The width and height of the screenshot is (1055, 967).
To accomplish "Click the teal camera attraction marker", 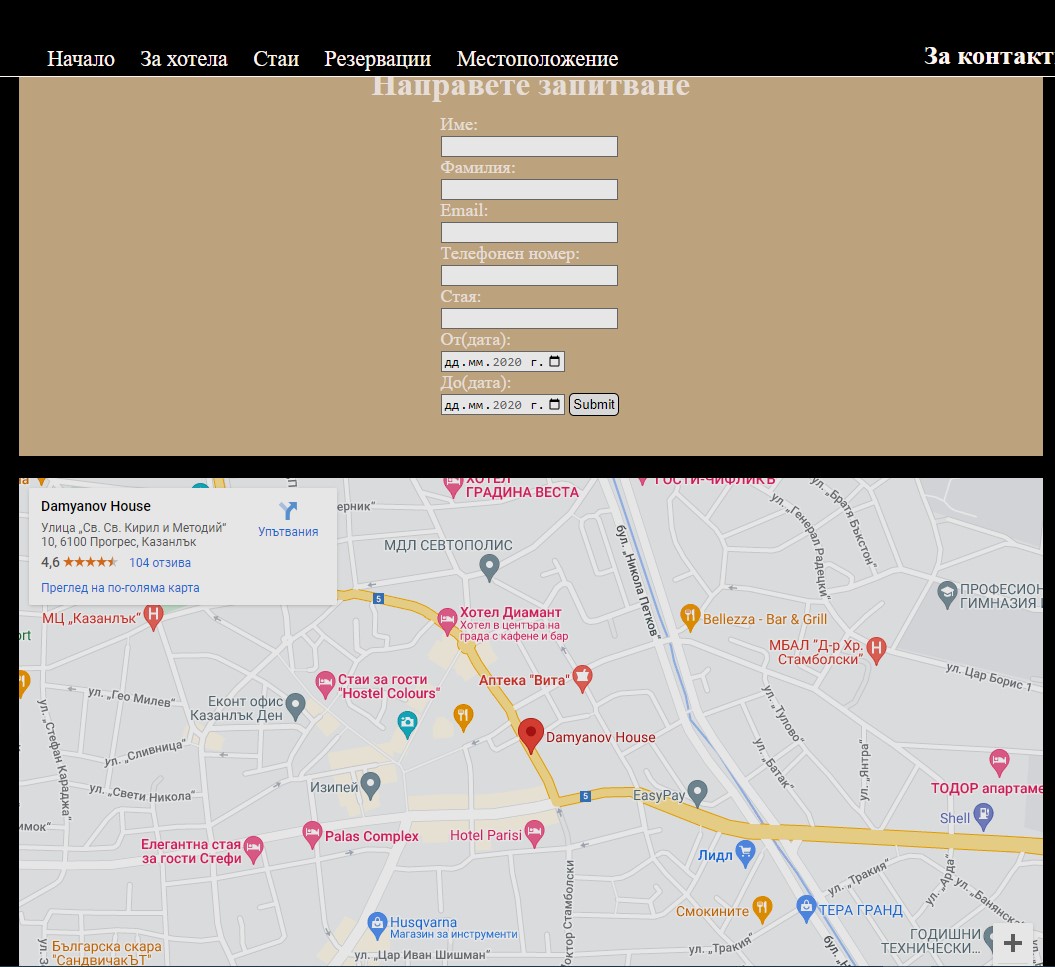I will point(407,723).
